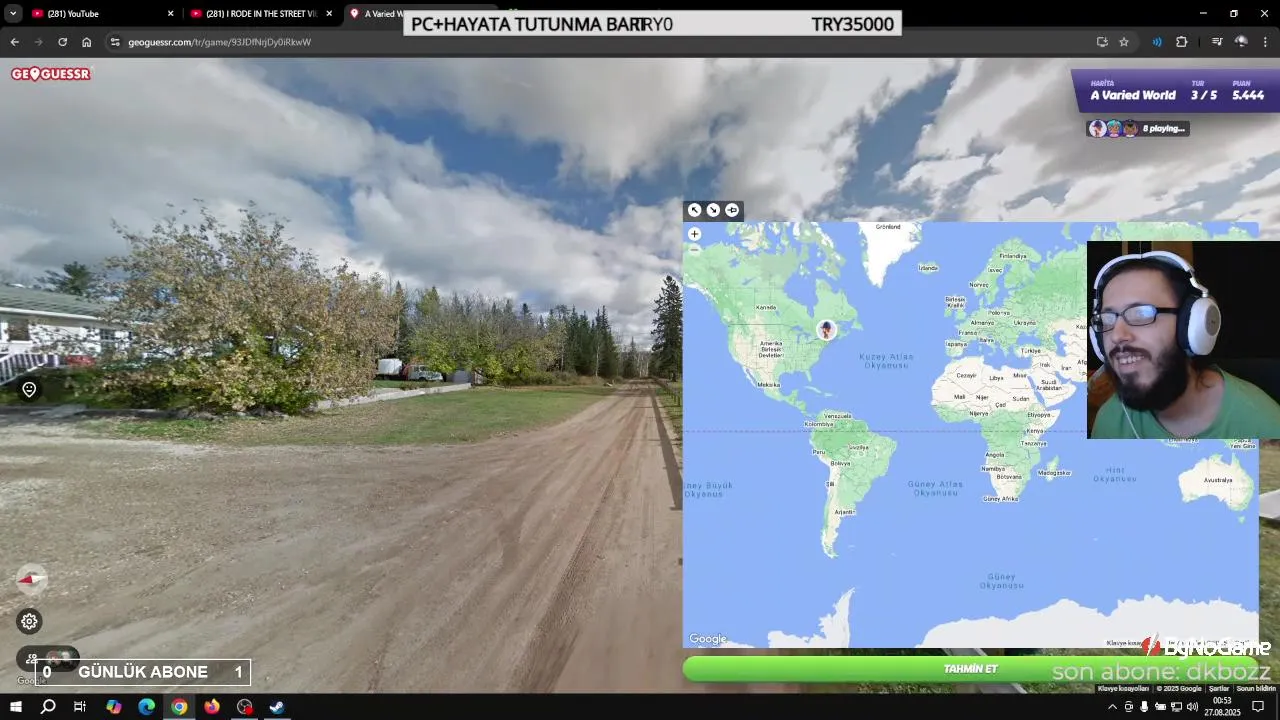Image resolution: width=1280 pixels, height=720 pixels.
Task: Open Copilot app from taskbar
Action: [x=114, y=707]
